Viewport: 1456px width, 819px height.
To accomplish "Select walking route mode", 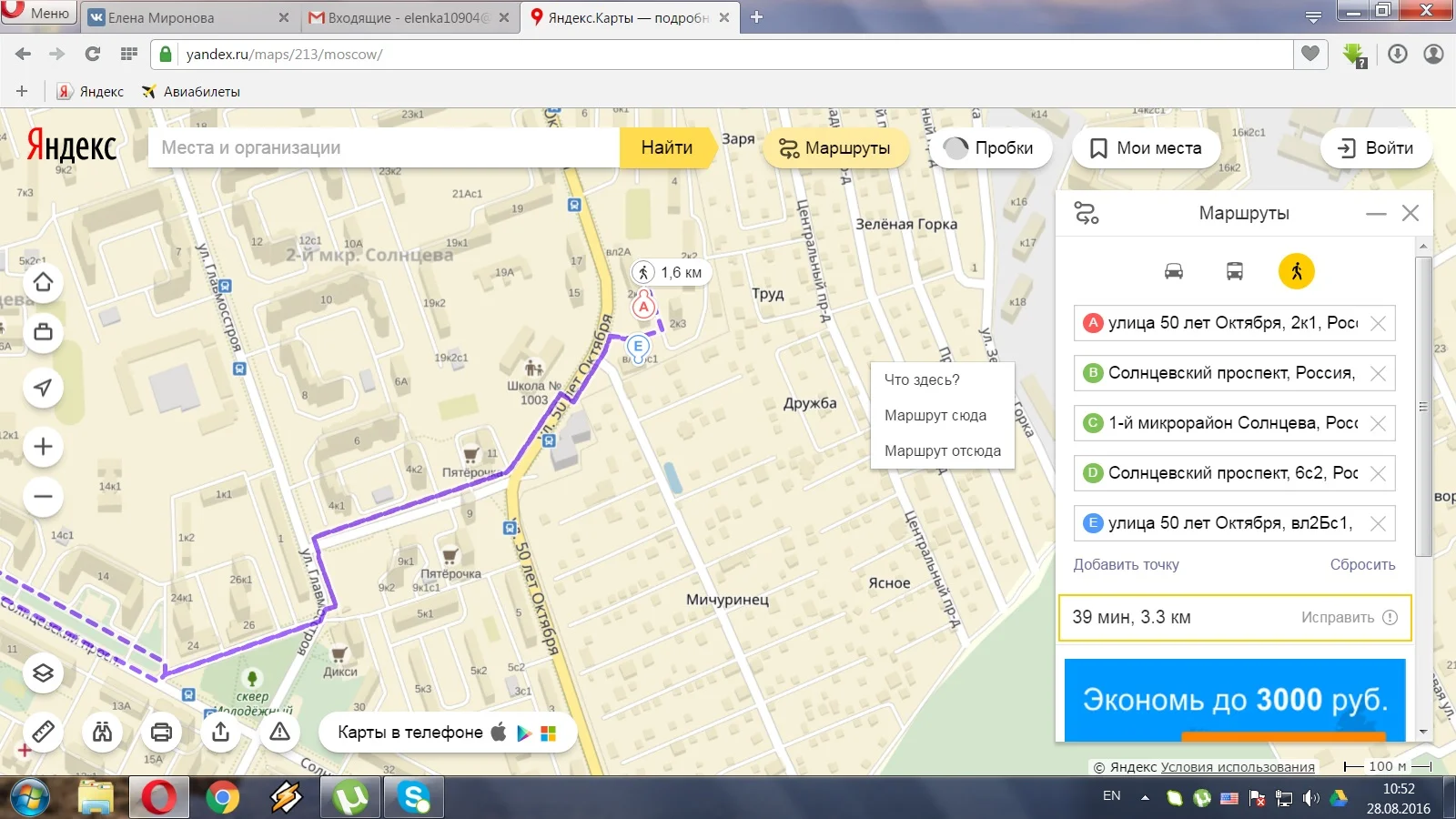I will pos(1296,271).
